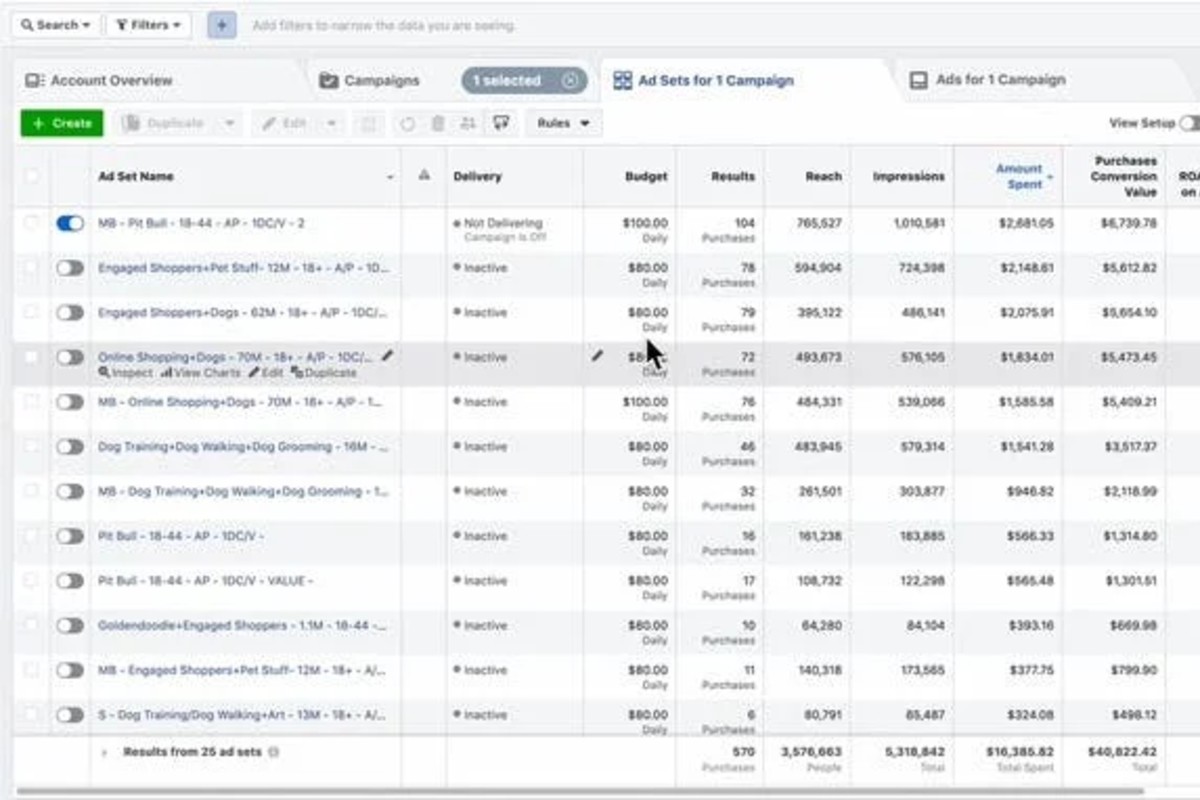Check the checkbox for the Pit Bull row
The height and width of the screenshot is (800, 1200).
tap(31, 535)
